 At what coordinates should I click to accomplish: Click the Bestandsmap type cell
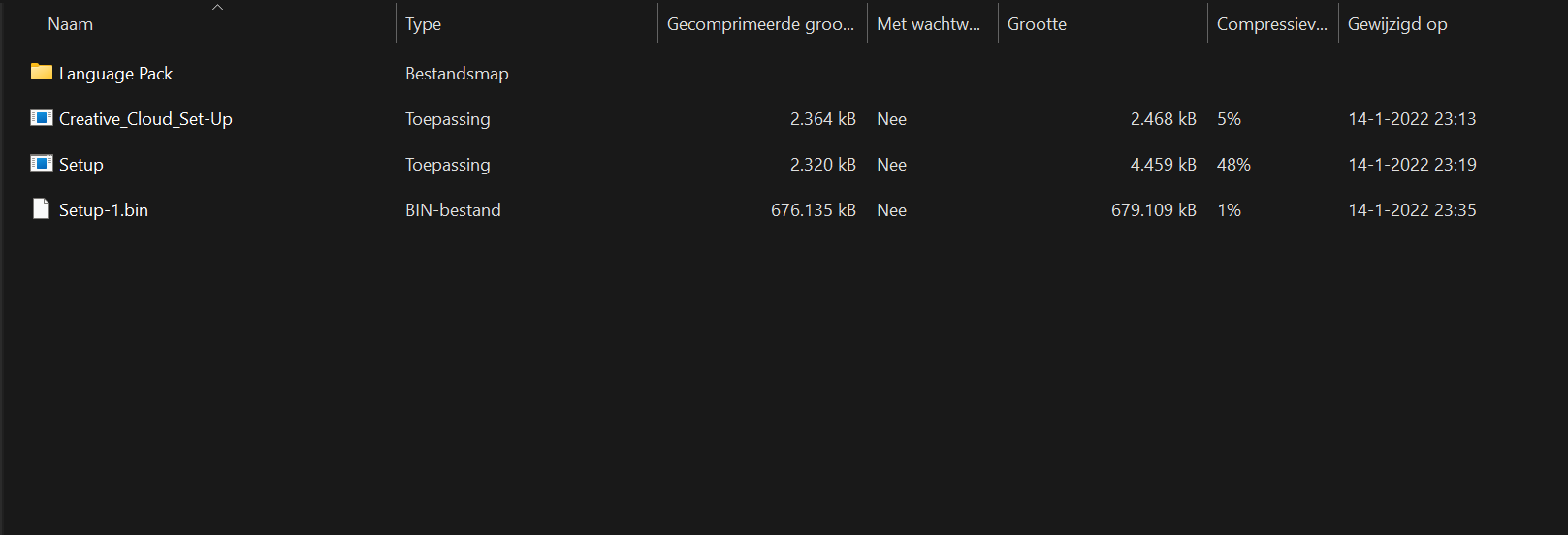tap(457, 74)
